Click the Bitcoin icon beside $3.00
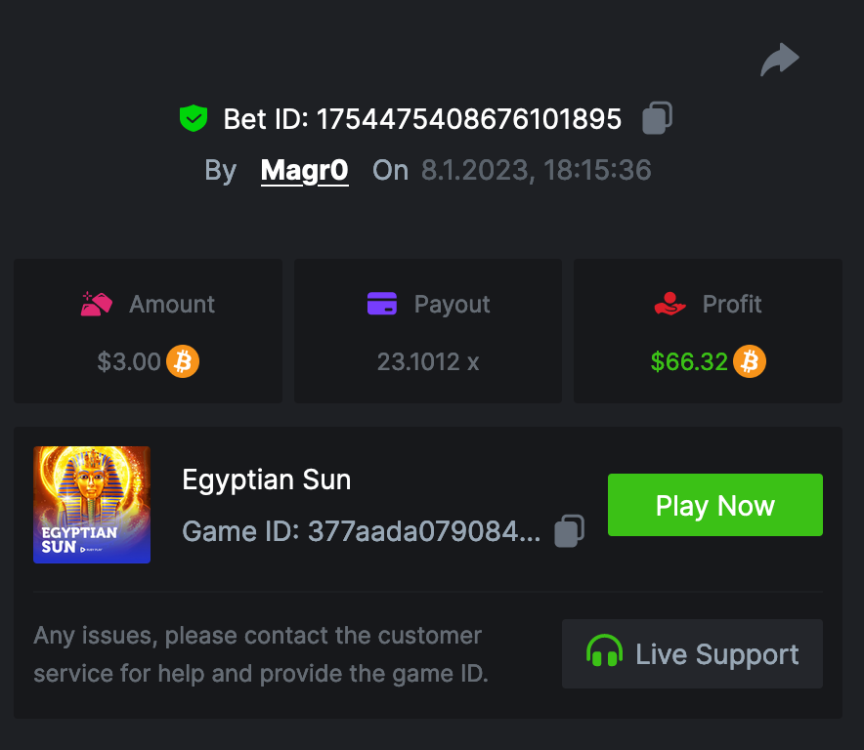The height and width of the screenshot is (750, 864). coord(183,361)
